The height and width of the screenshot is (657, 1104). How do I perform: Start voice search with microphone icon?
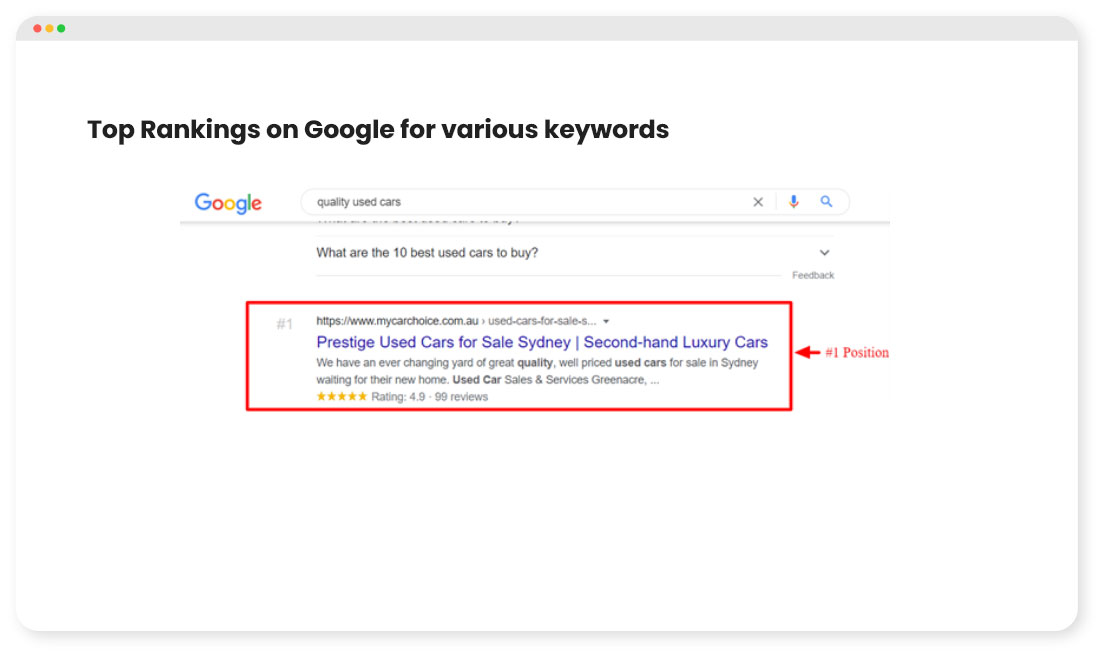click(794, 202)
